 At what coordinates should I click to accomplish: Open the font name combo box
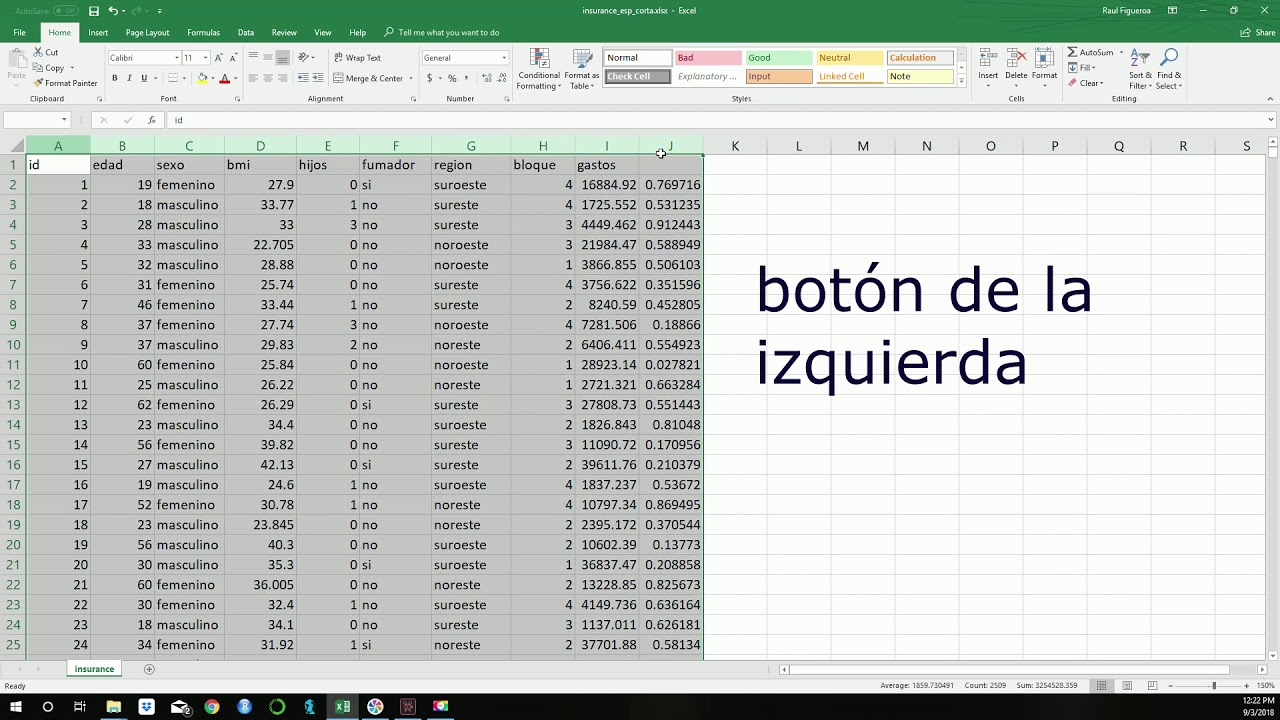point(144,58)
